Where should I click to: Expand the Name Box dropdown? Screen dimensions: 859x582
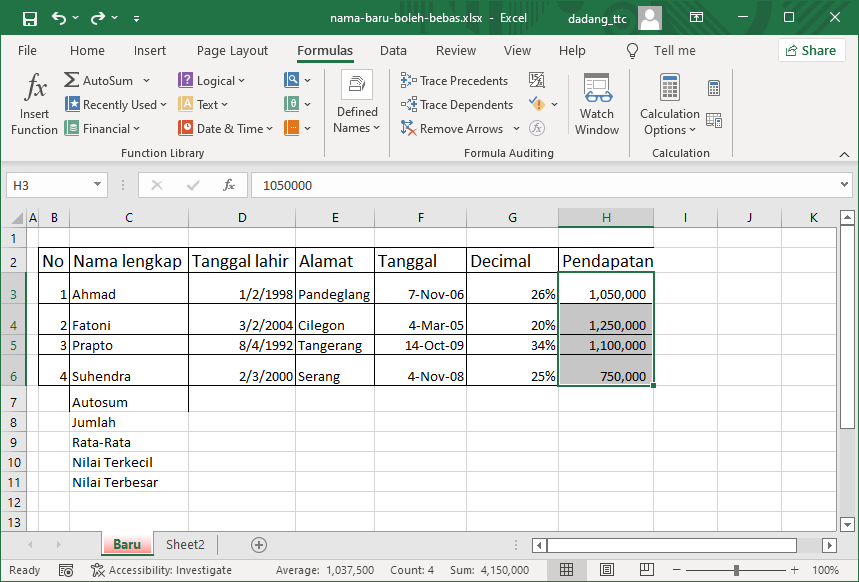(x=98, y=185)
